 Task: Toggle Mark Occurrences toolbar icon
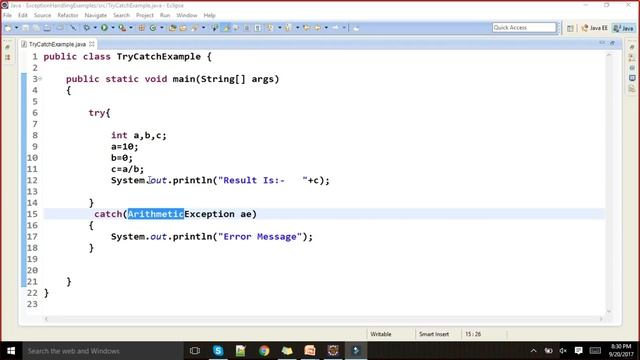tap(226, 28)
